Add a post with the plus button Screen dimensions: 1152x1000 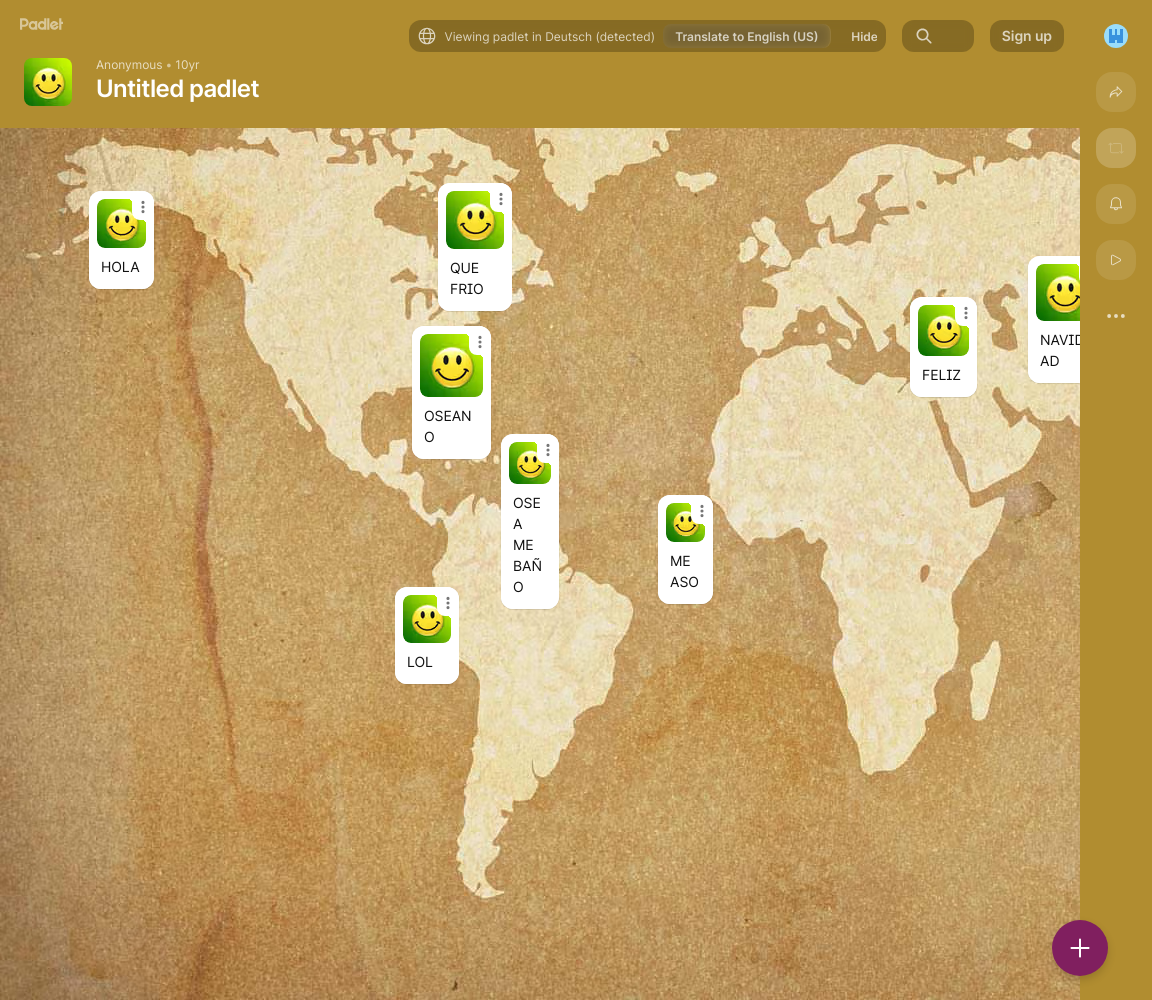click(x=1080, y=948)
